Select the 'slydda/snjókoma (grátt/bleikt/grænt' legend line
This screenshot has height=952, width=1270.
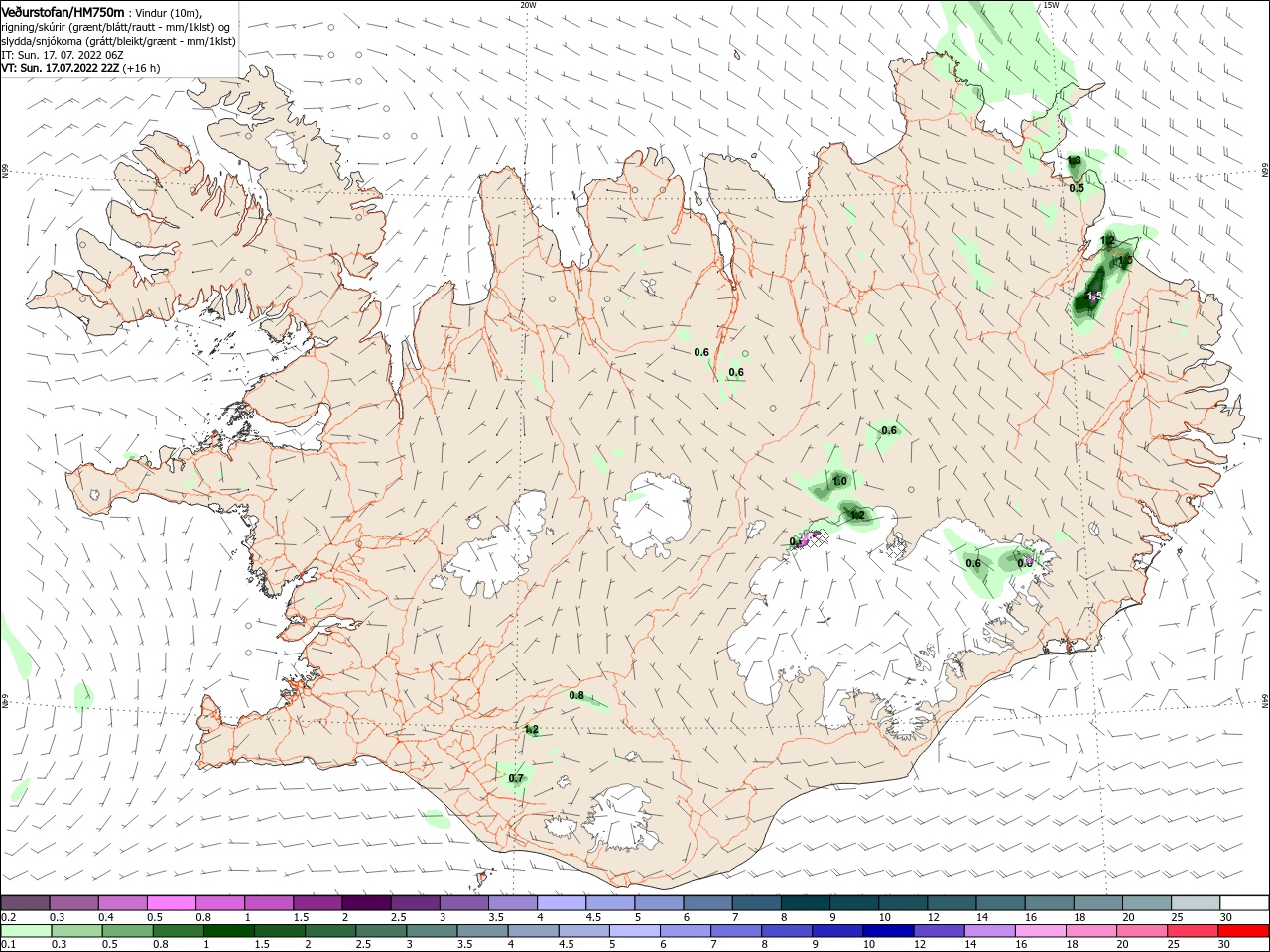[119, 41]
